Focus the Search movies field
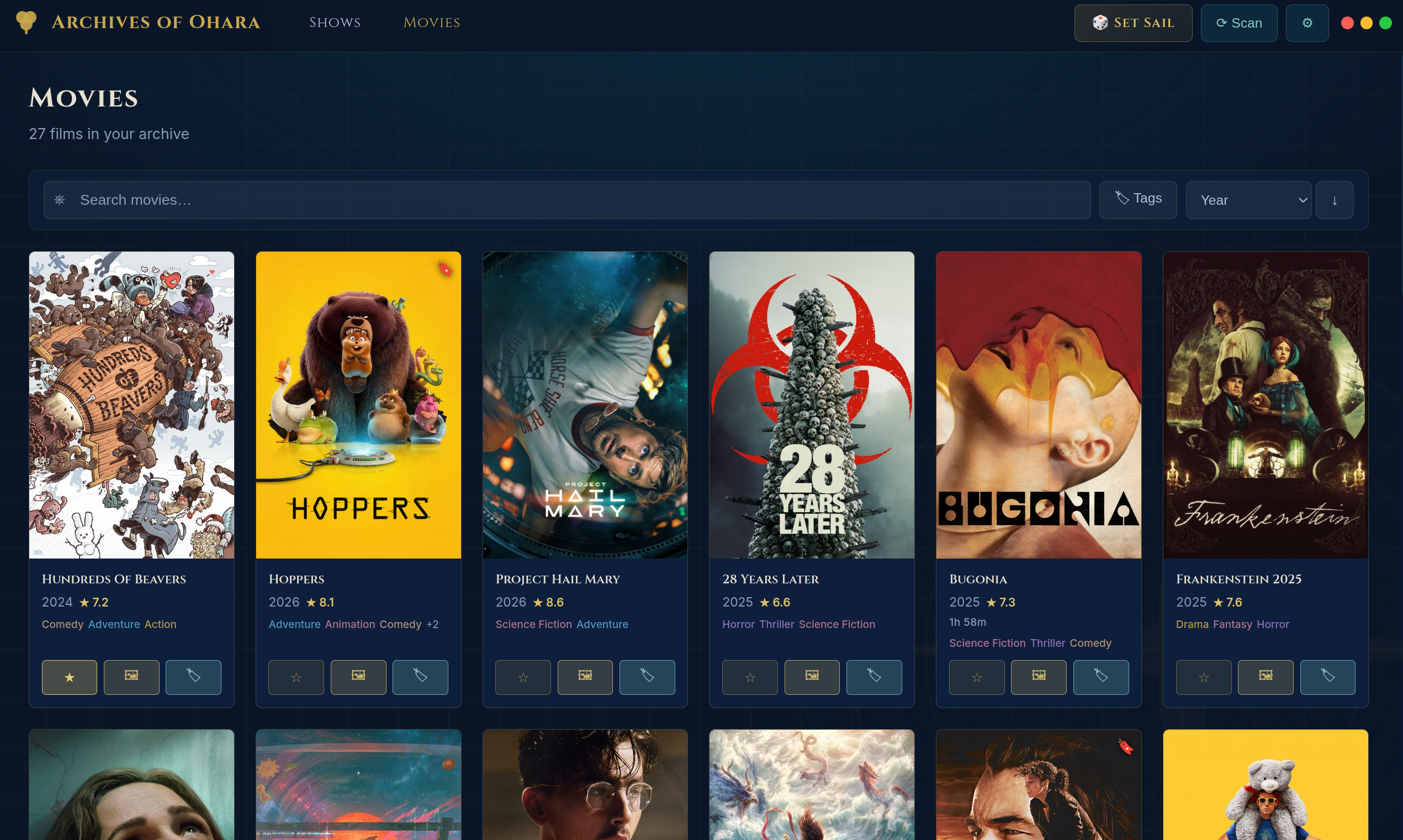The image size is (1403, 840). (x=567, y=200)
